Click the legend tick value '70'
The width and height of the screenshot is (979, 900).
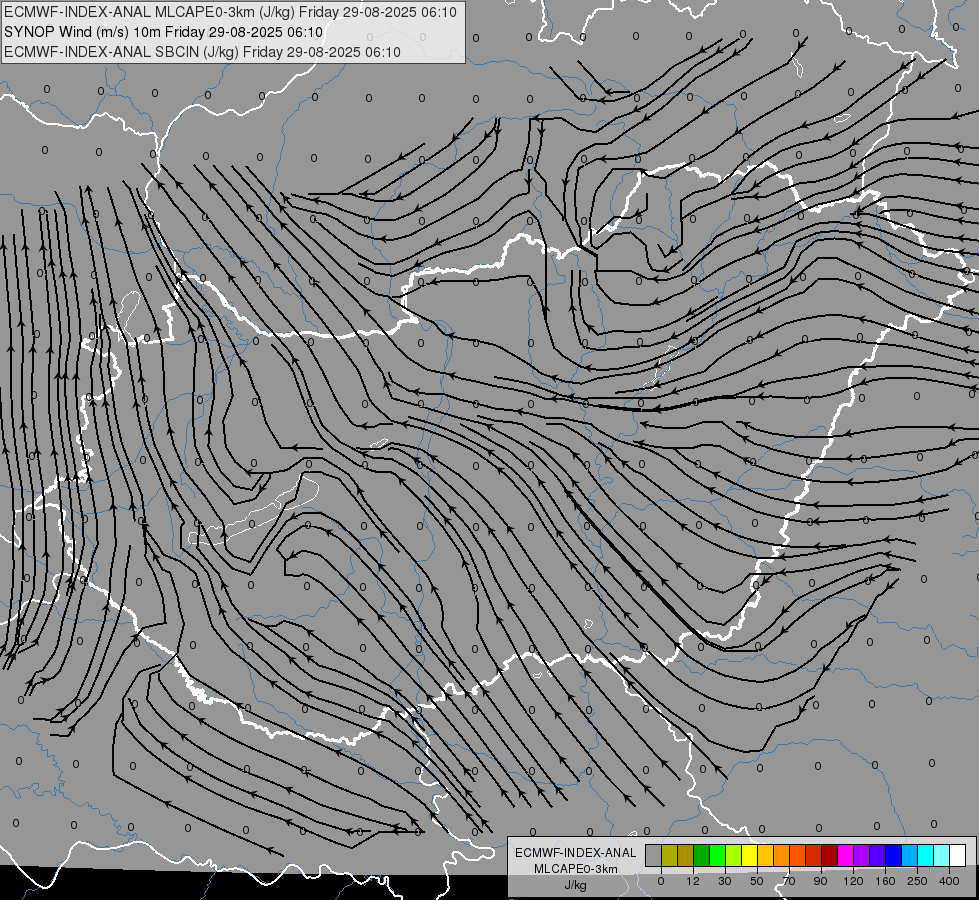[789, 881]
